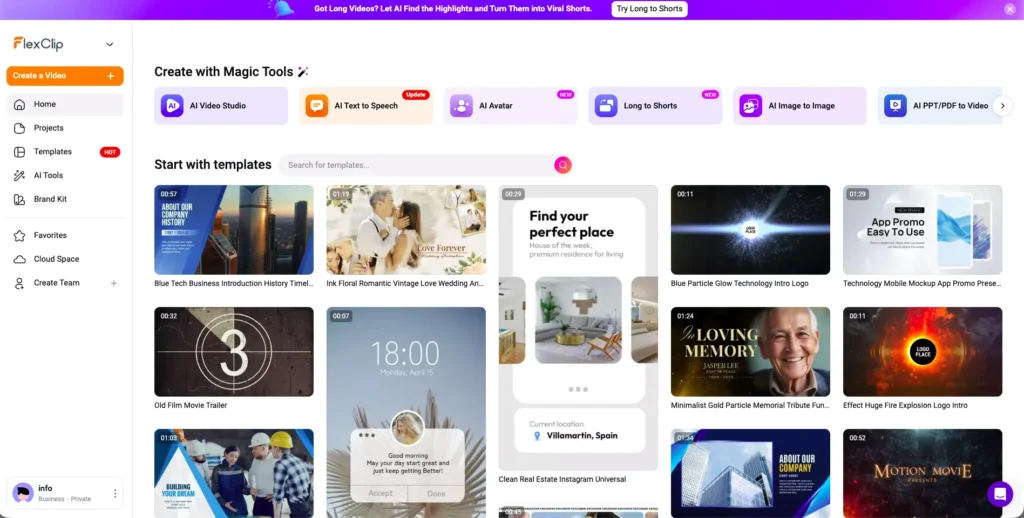
Task: Click the AI Text to Speech icon
Action: (317, 106)
